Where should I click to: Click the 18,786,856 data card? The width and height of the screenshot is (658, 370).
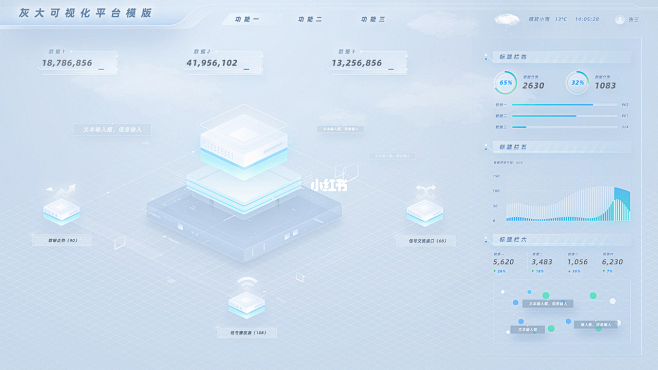tap(77, 61)
